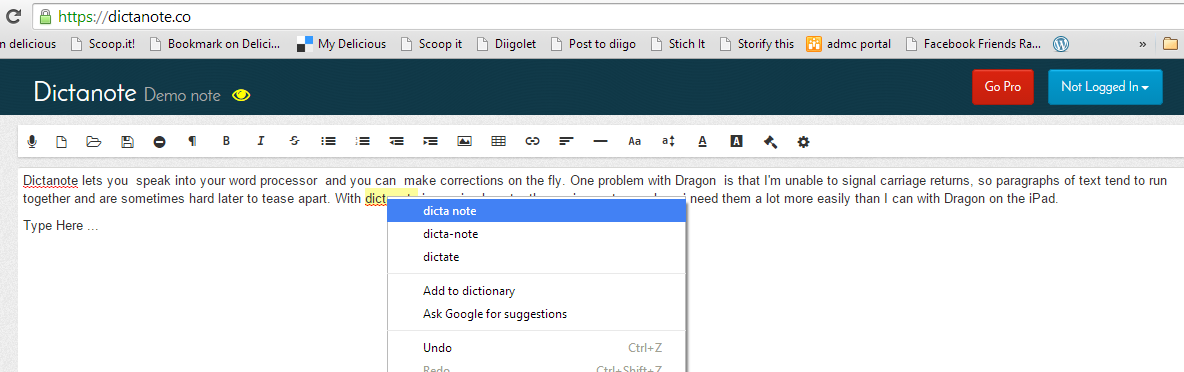This screenshot has width=1184, height=372.
Task: Choose the 'dictate' suggestion
Action: (537, 257)
